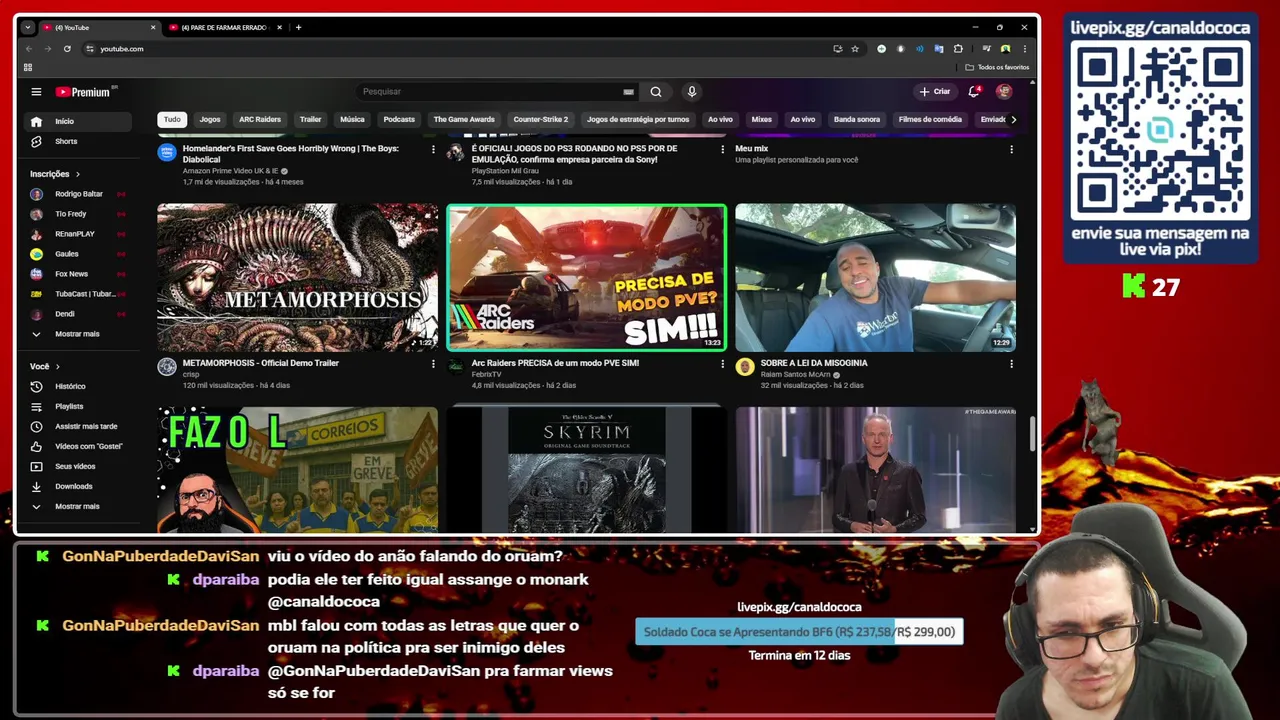Expand the Você section header
Viewport: 1280px width, 720px height.
click(x=45, y=366)
